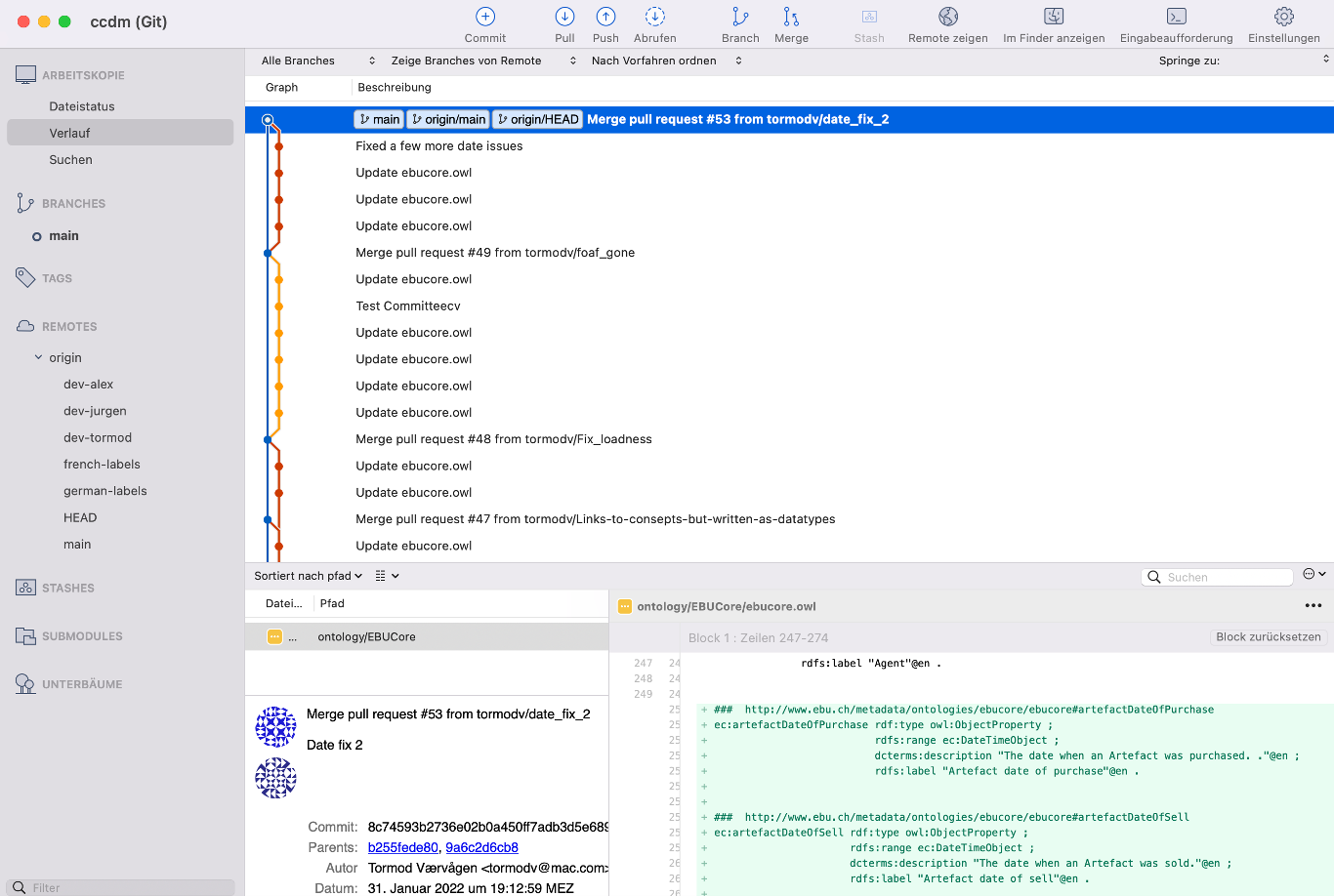Click the Pfad column header
Screen dimensions: 1334x896
pyautogui.click(x=332, y=603)
